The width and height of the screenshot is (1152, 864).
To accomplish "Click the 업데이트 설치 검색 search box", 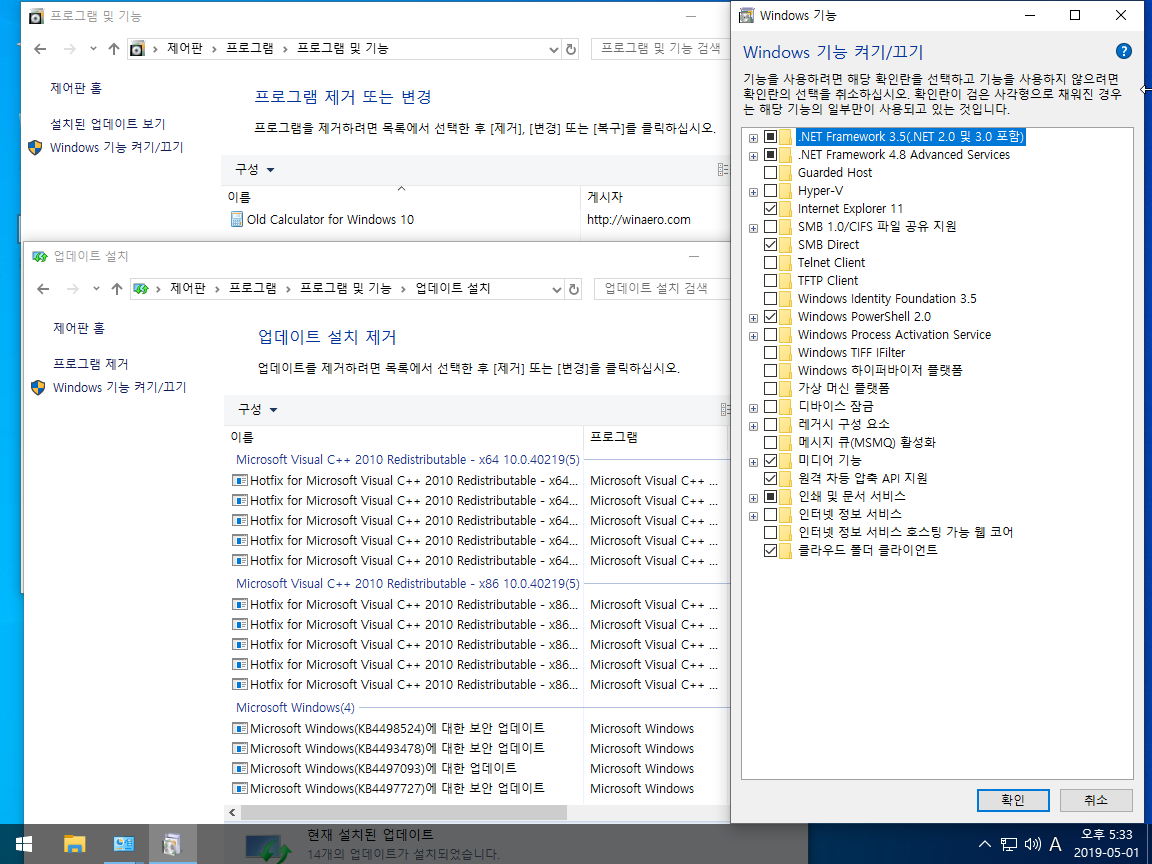I will [662, 289].
